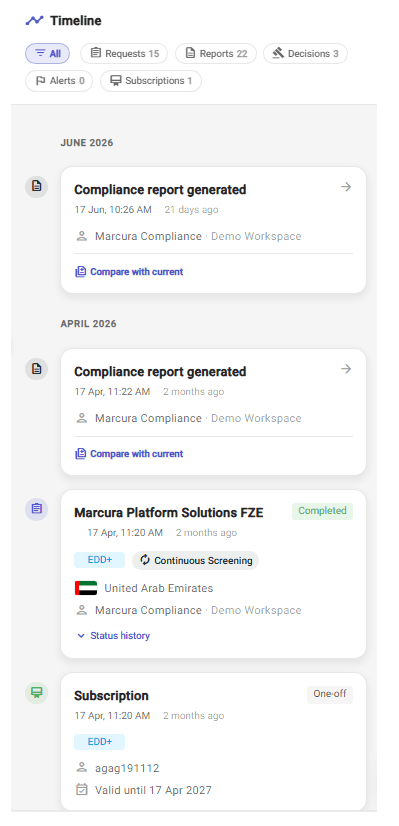Click the 17 Apr, 11:22 AM timestamp
The image size is (399, 826).
pyautogui.click(x=112, y=391)
